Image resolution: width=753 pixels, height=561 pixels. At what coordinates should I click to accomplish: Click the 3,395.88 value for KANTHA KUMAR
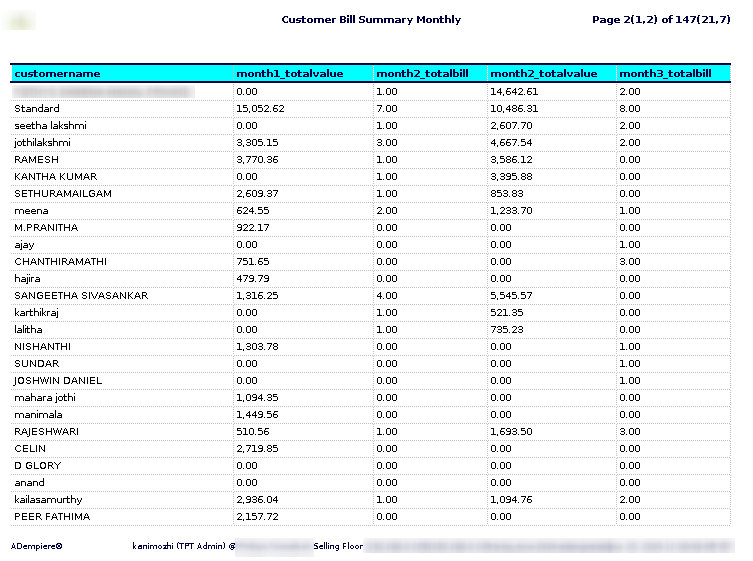(x=511, y=177)
